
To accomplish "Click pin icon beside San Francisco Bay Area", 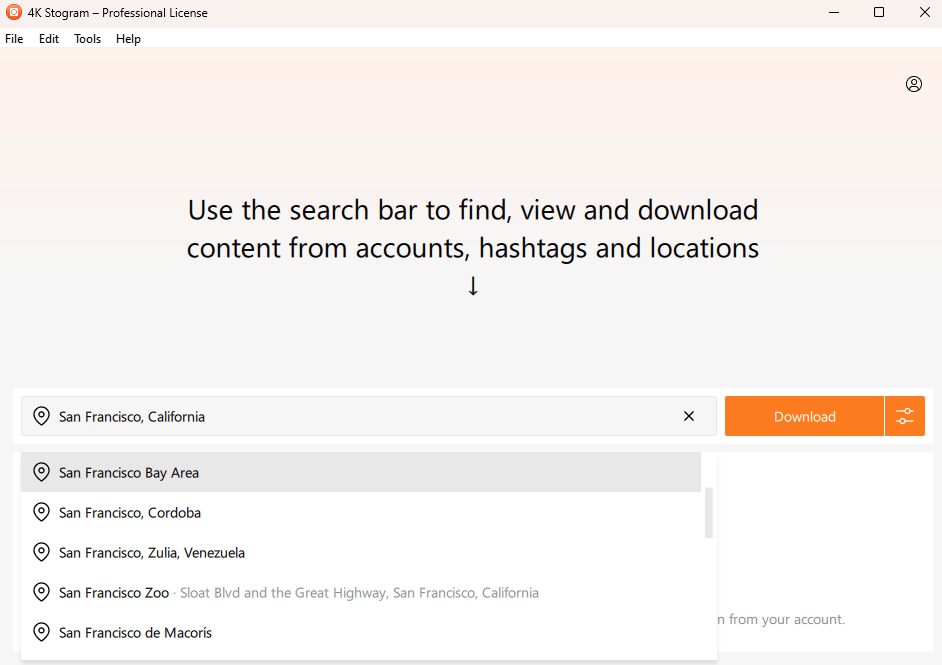I will 41,472.
